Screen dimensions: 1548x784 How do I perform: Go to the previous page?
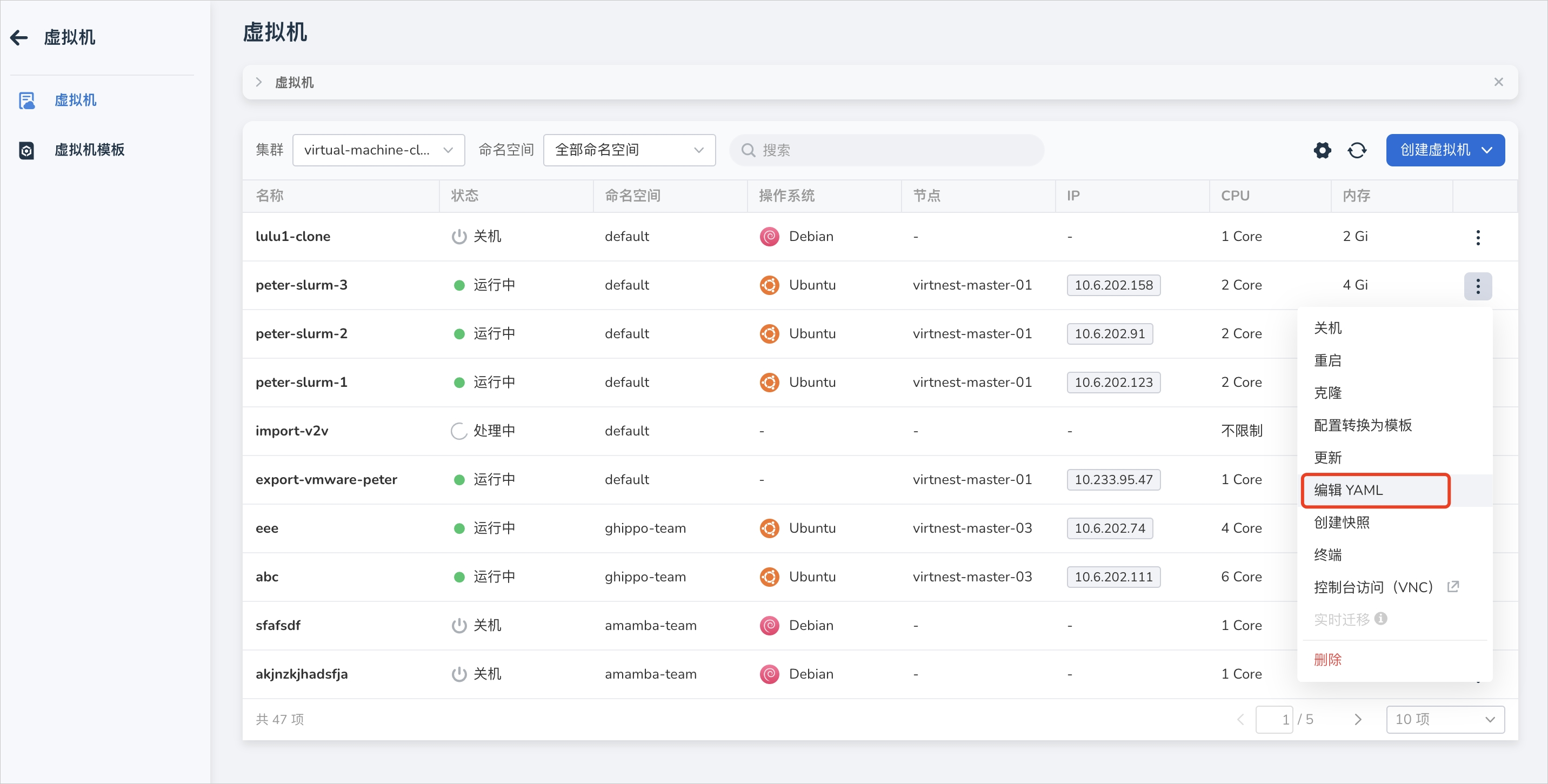(x=1240, y=720)
